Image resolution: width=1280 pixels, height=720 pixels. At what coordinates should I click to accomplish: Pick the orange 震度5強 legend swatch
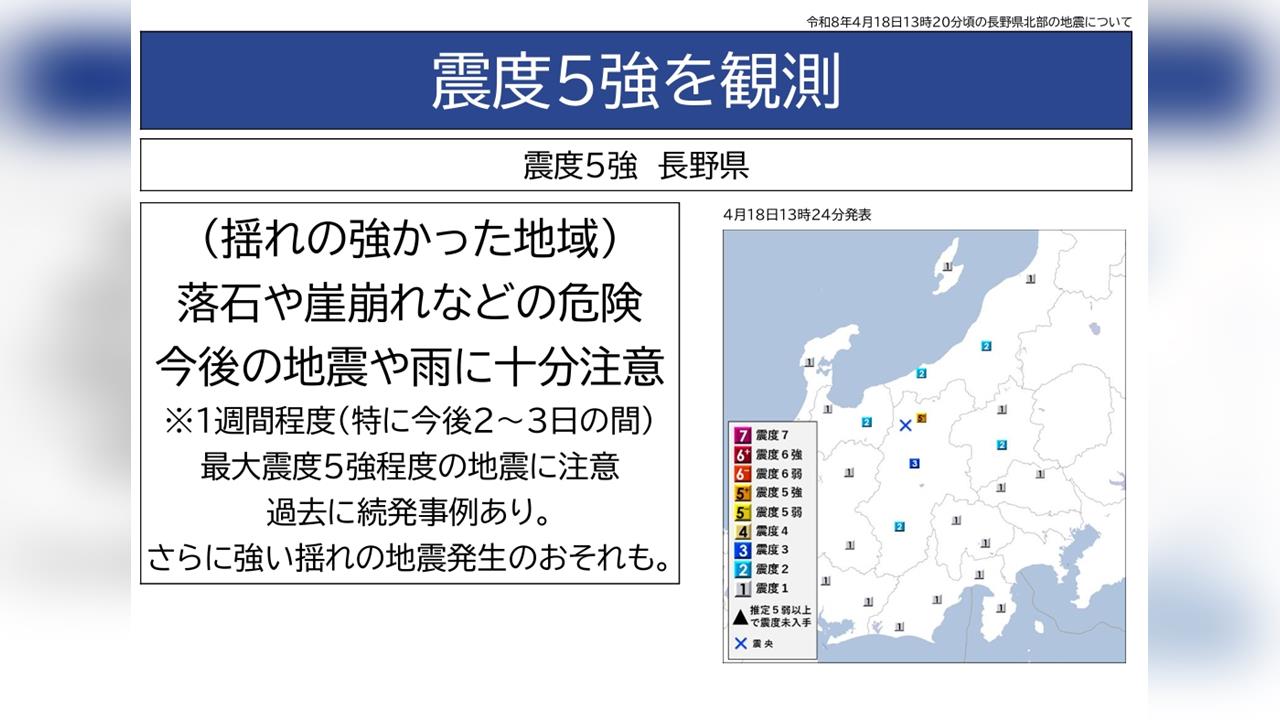(742, 493)
